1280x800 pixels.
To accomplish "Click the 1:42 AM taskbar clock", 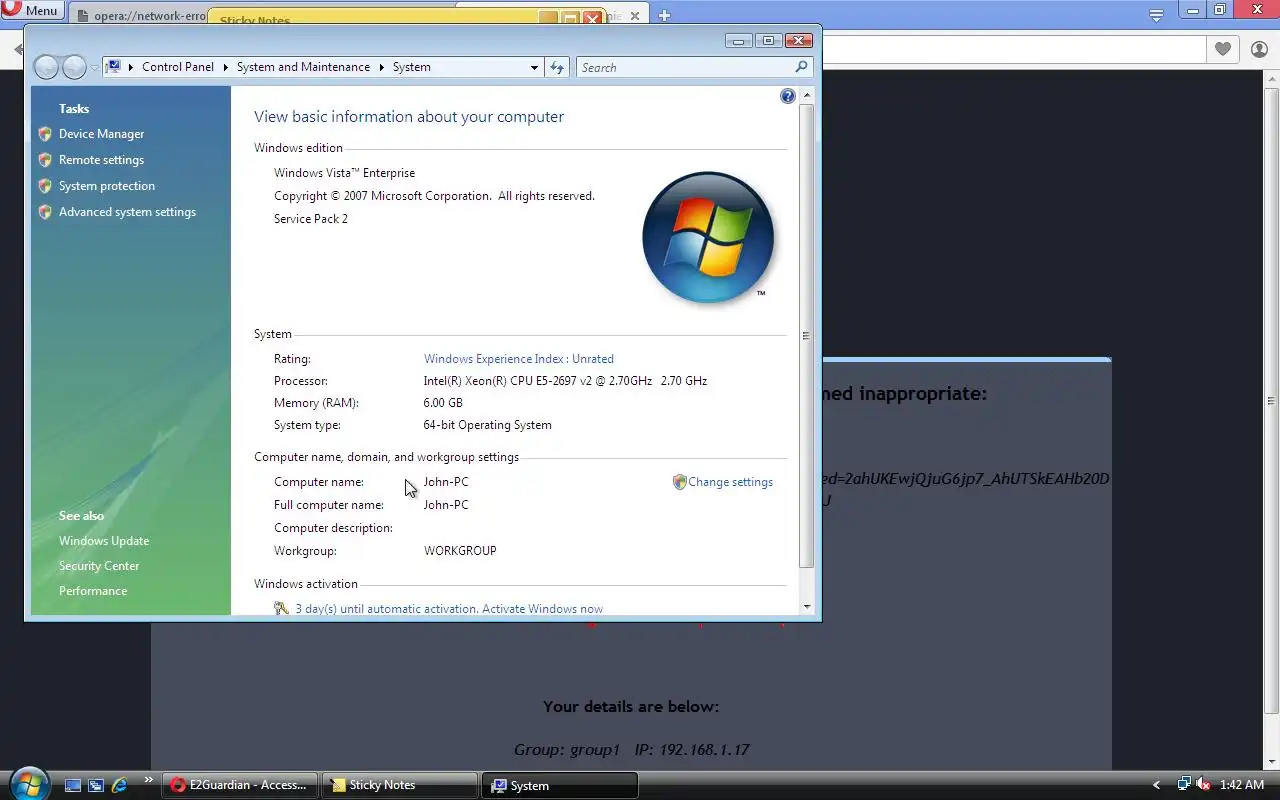I will click(1242, 785).
